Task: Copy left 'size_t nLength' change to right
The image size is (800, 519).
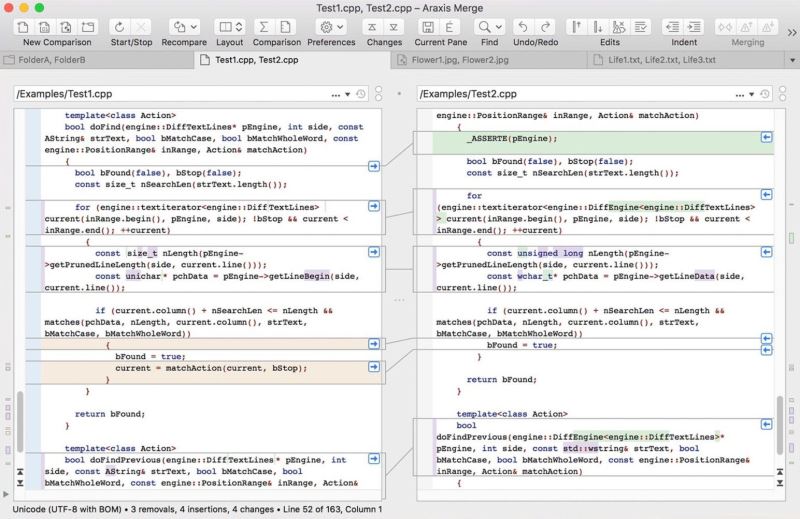Action: [x=374, y=252]
